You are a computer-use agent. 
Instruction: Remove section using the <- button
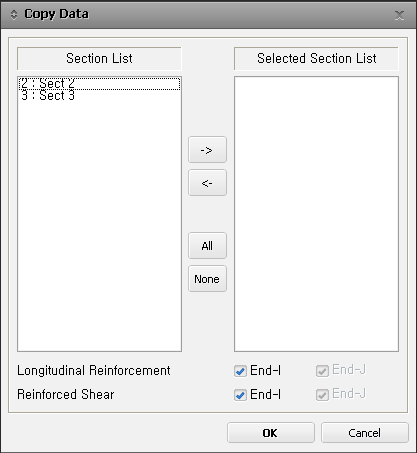207,183
